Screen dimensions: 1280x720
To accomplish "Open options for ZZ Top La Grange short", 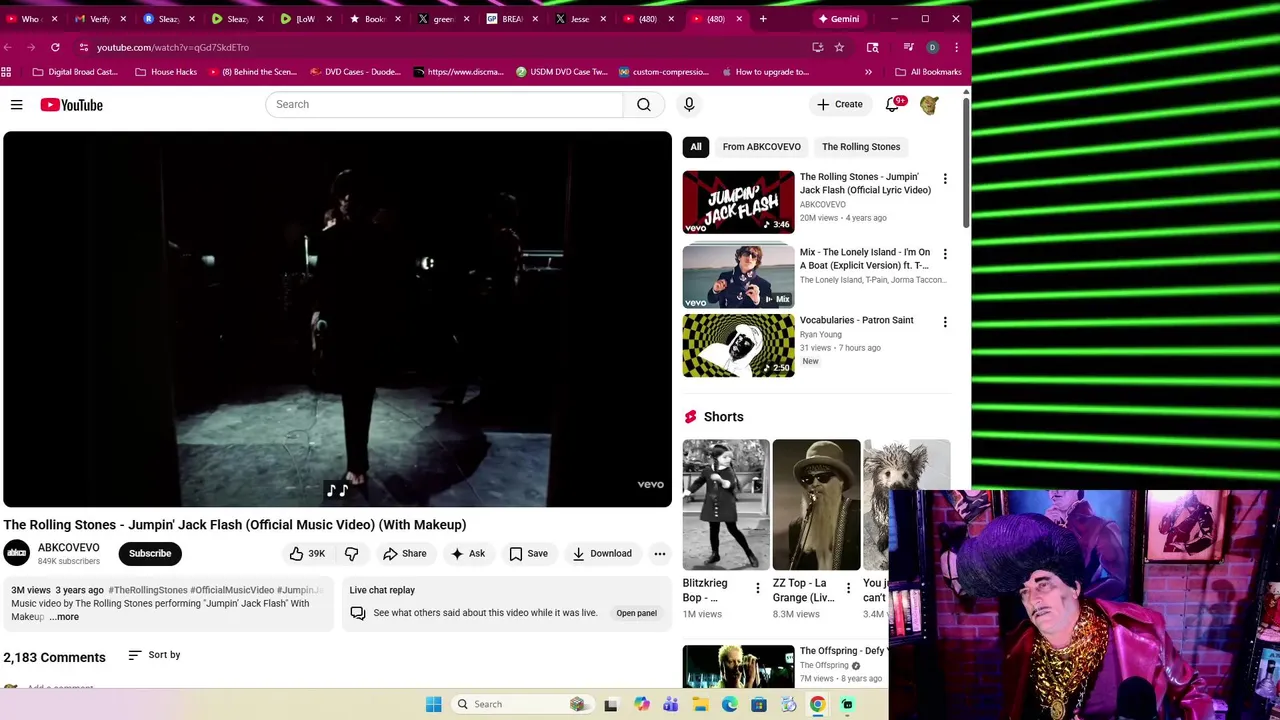I will click(848, 588).
